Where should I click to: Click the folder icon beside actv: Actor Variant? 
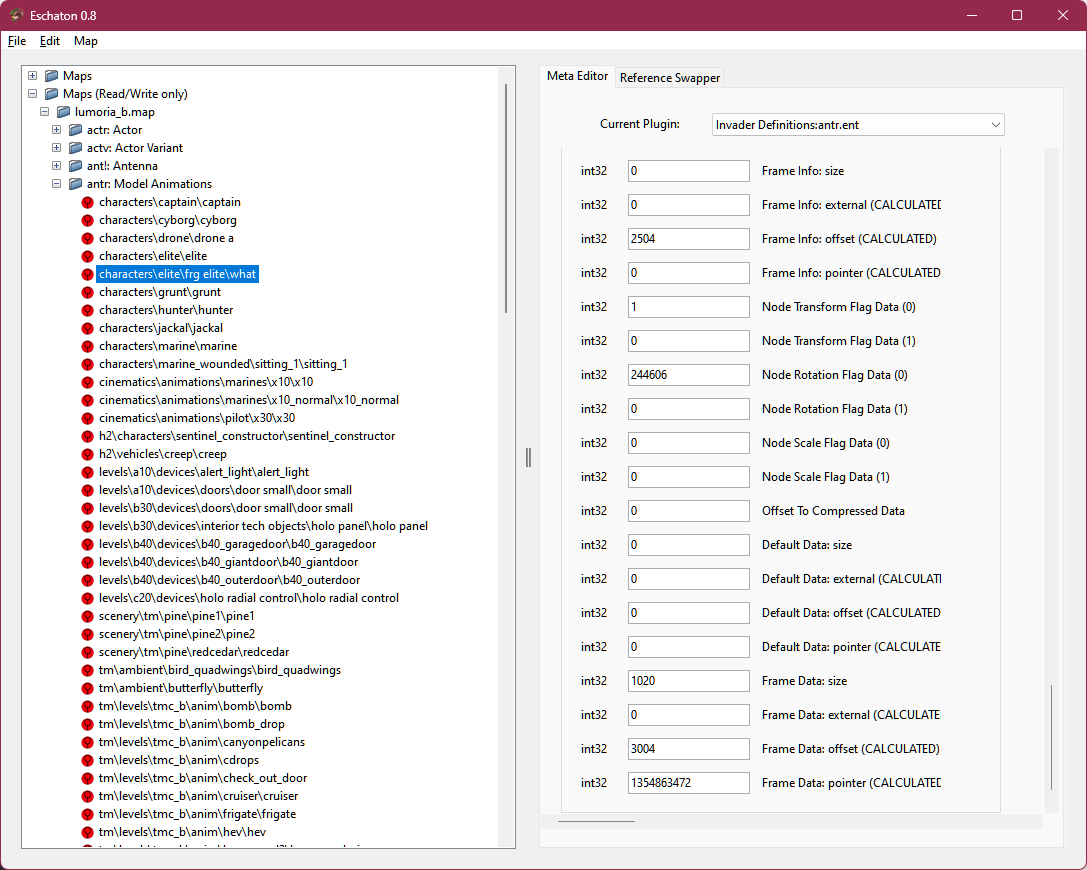(x=76, y=147)
